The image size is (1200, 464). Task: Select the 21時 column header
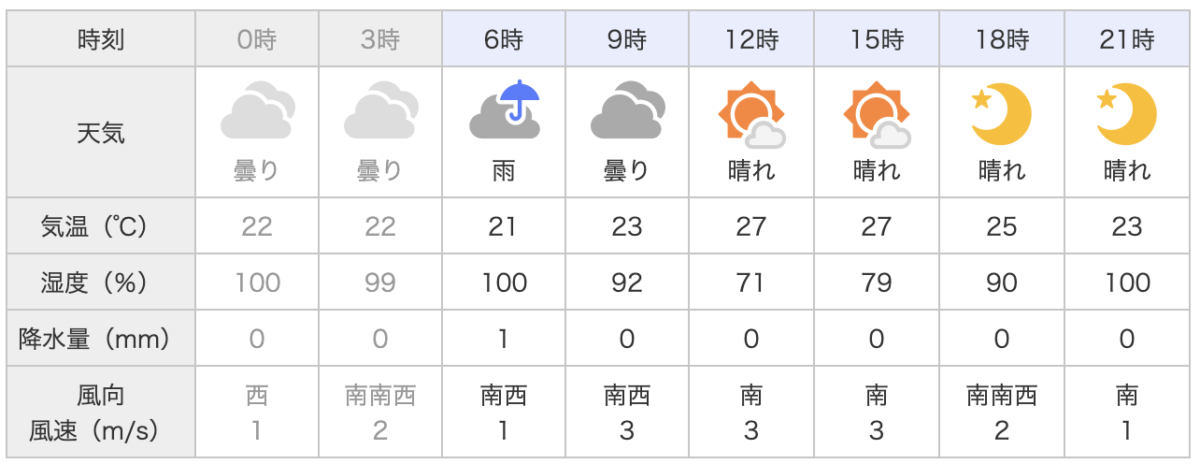click(x=1127, y=42)
